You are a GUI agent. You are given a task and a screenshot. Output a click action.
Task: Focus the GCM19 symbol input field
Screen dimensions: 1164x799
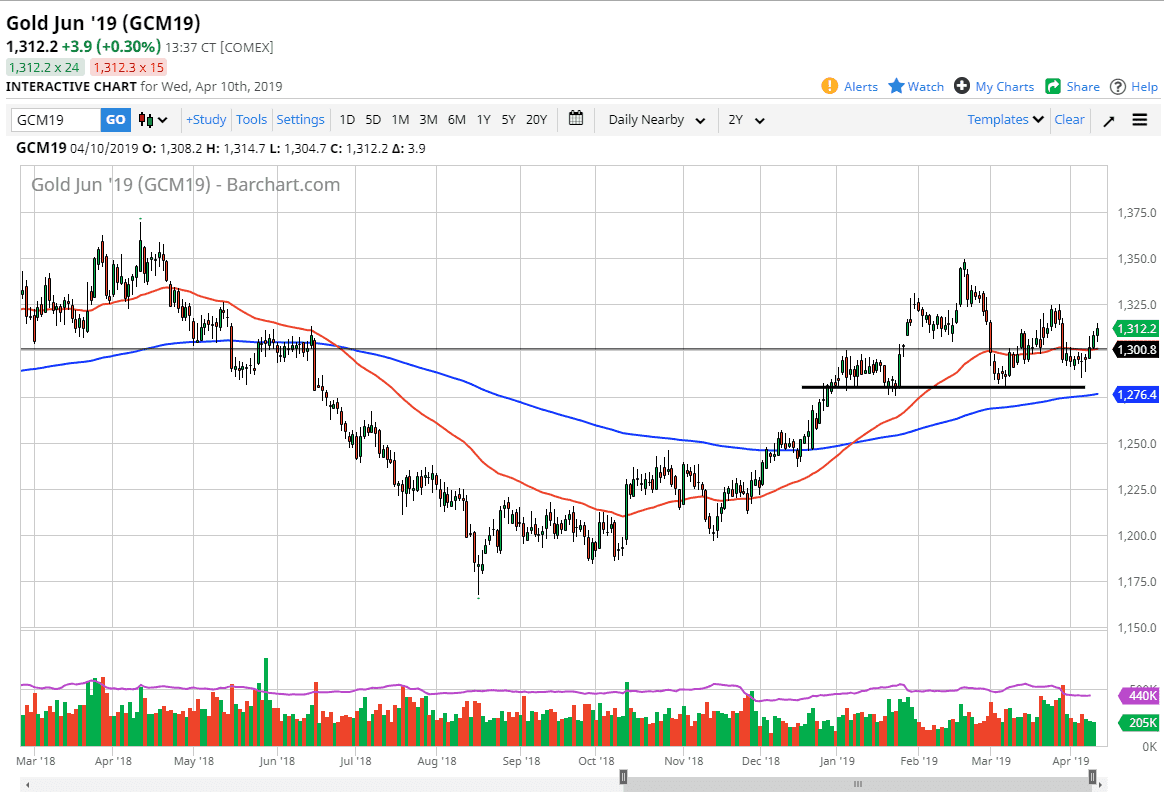(56, 120)
